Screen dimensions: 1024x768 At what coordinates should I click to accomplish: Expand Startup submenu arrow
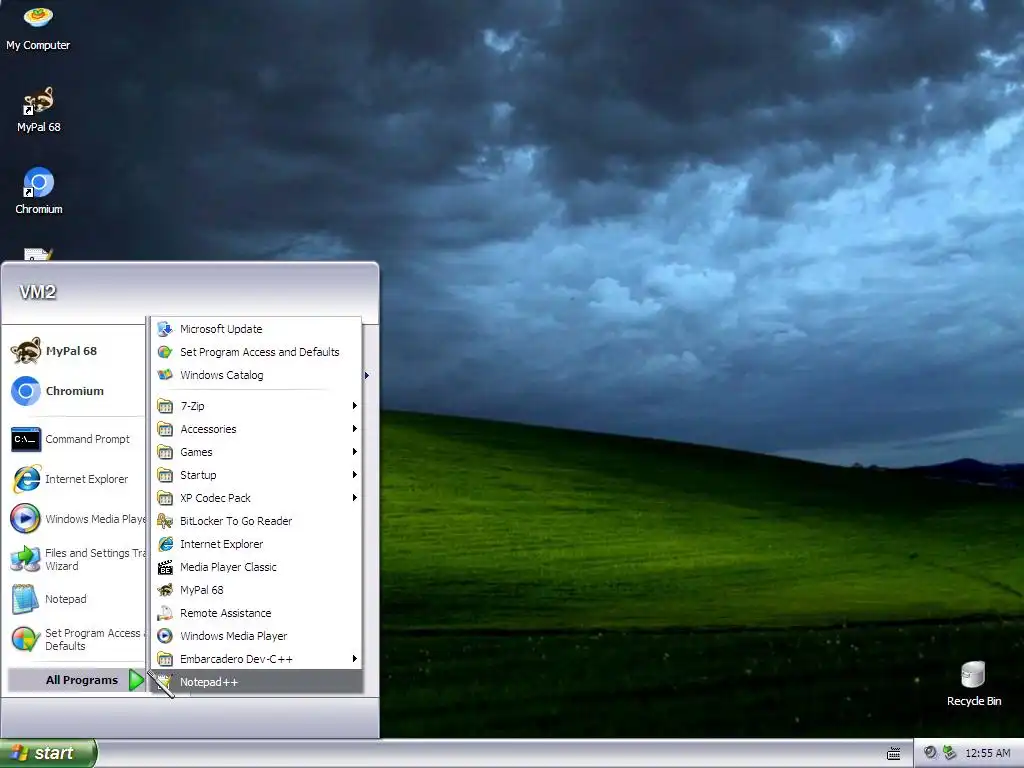pos(355,475)
